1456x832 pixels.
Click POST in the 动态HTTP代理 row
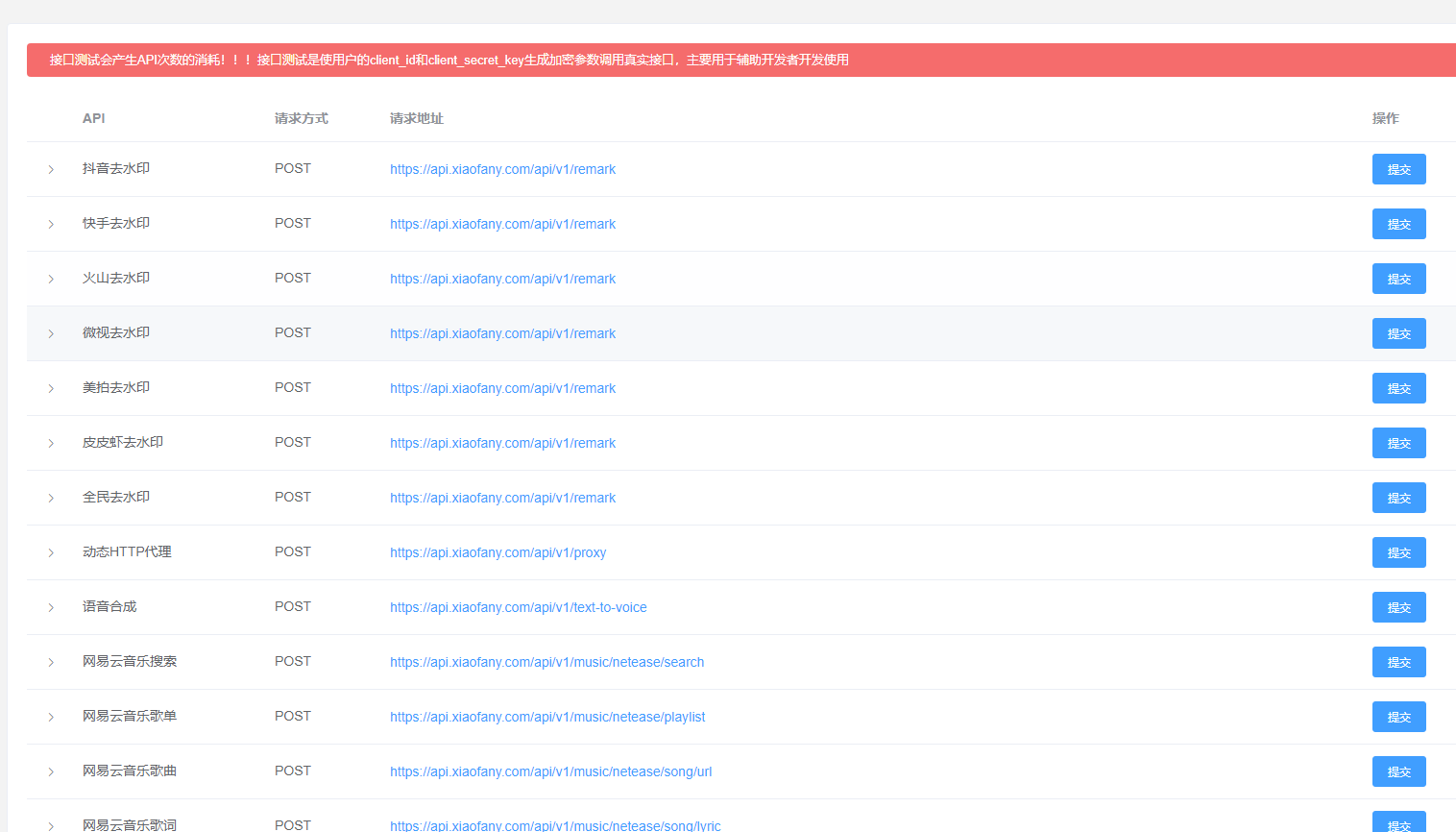click(x=292, y=551)
